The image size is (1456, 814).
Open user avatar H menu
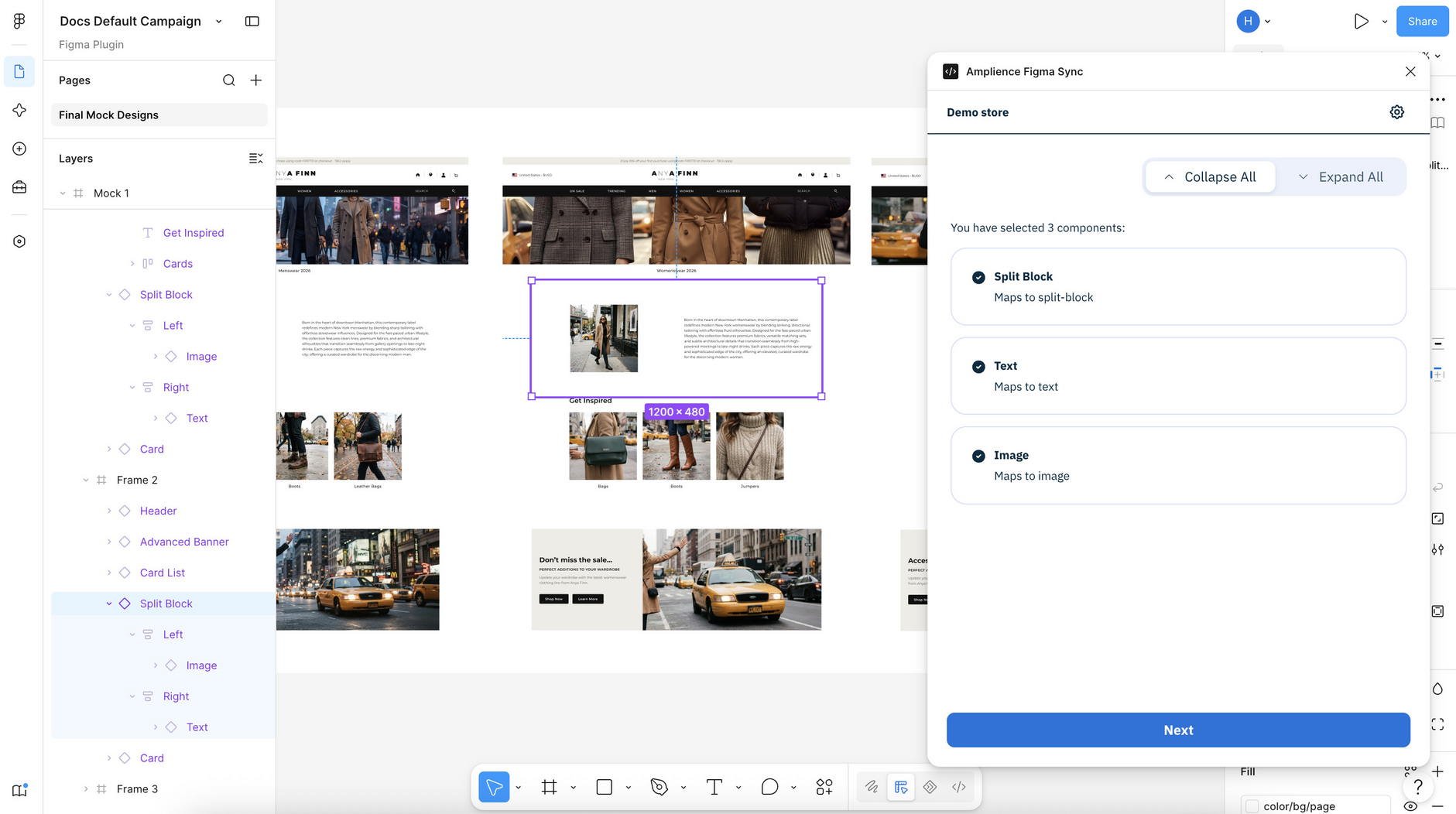point(1248,22)
